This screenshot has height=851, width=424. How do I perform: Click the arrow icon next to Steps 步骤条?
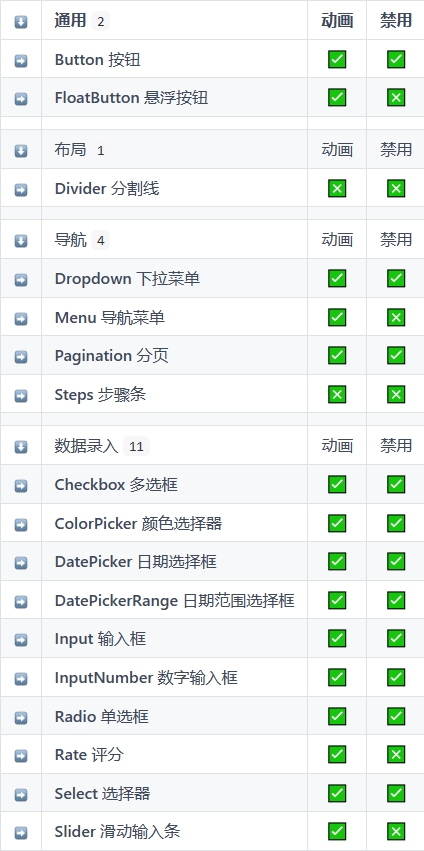pyautogui.click(x=21, y=395)
